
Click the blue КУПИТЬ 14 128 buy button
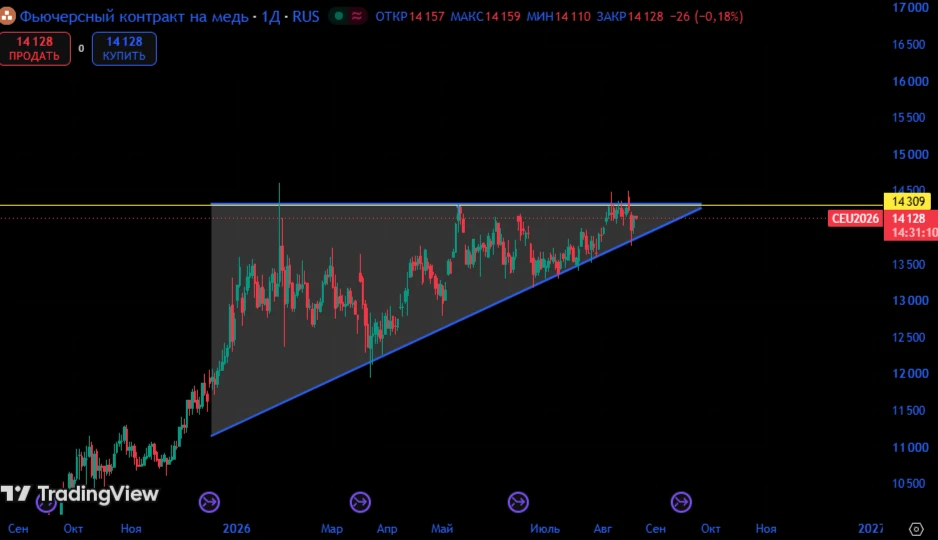124,48
